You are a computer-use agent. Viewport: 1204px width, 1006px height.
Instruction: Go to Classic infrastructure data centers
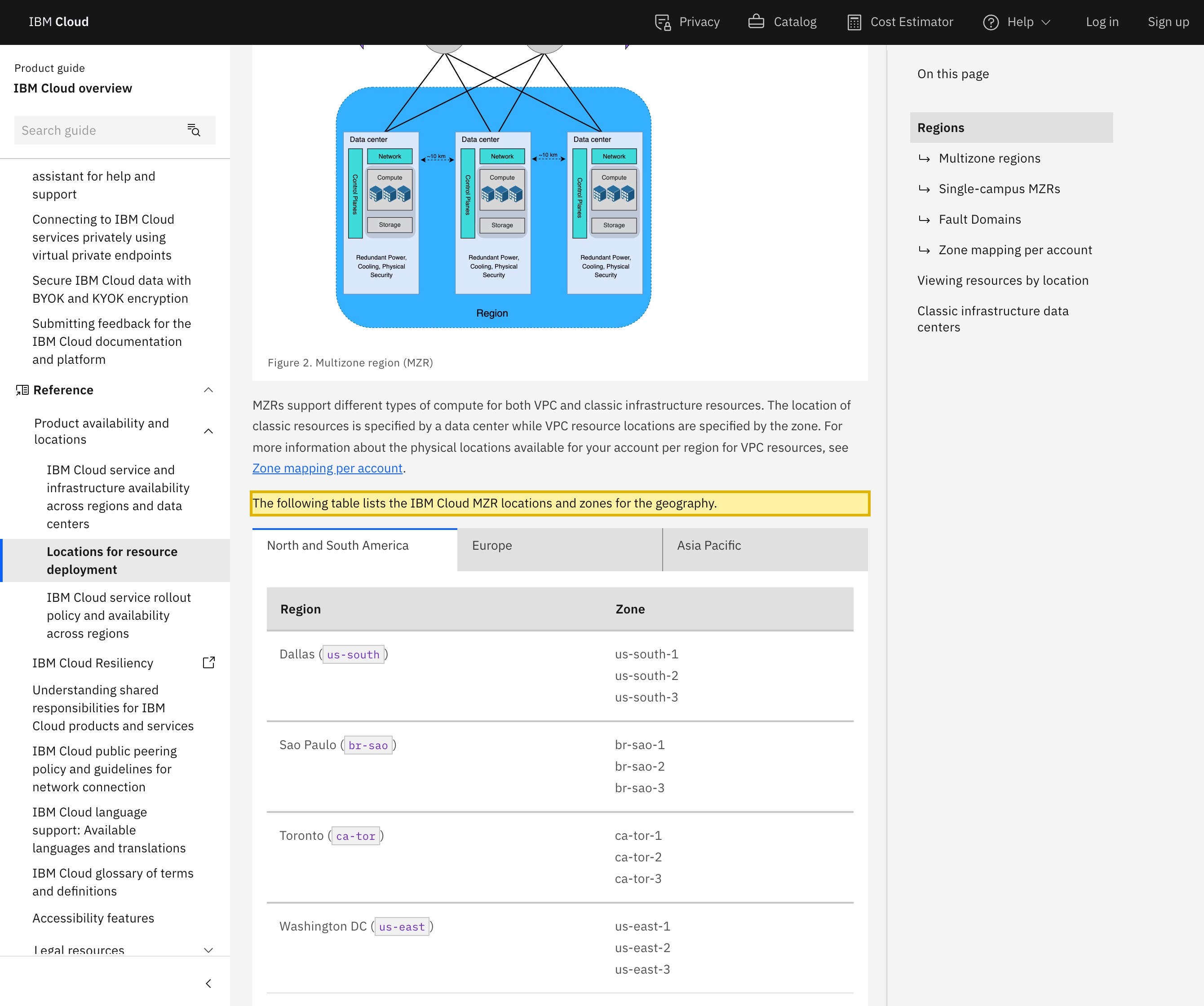[993, 319]
